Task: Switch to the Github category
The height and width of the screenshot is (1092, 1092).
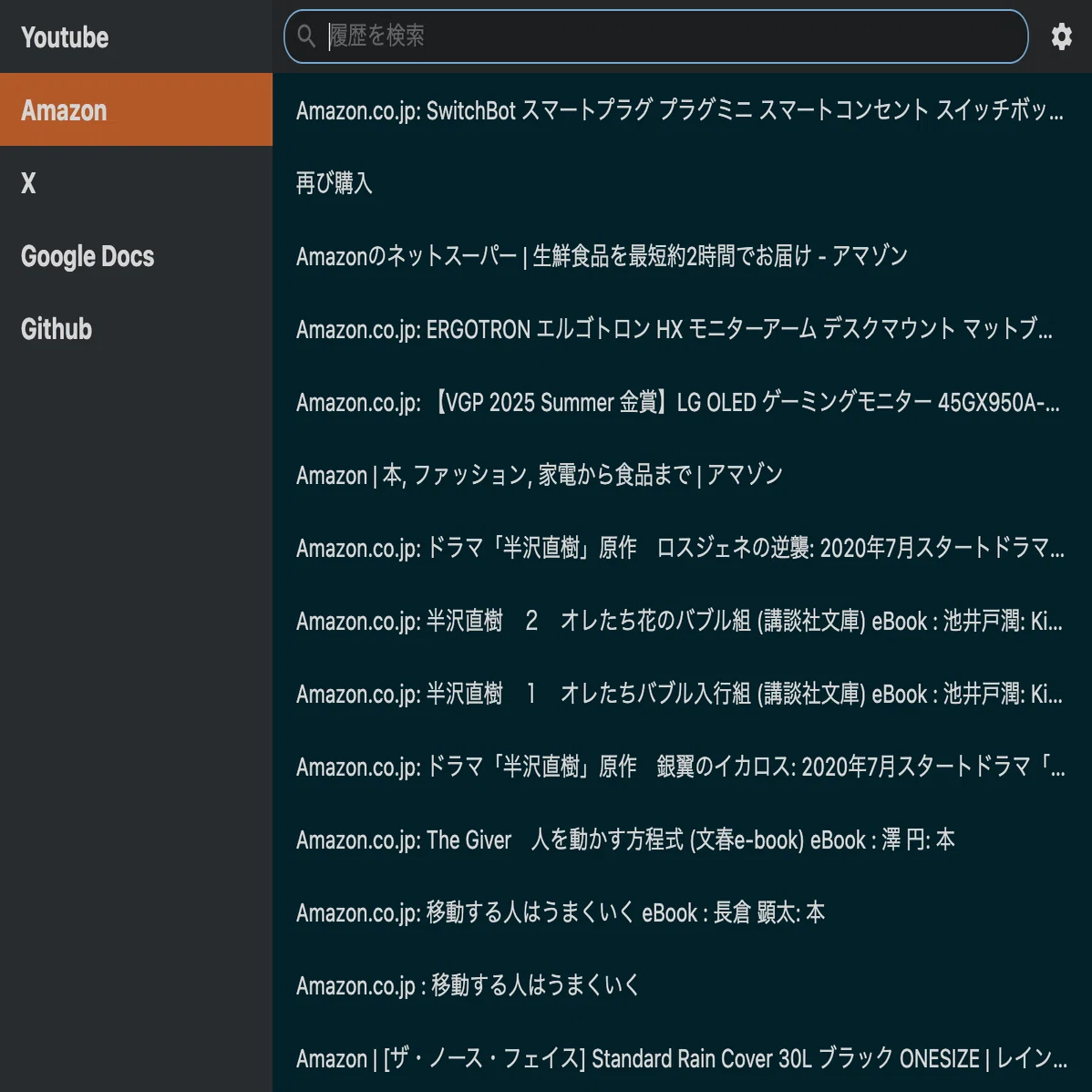Action: tap(136, 329)
